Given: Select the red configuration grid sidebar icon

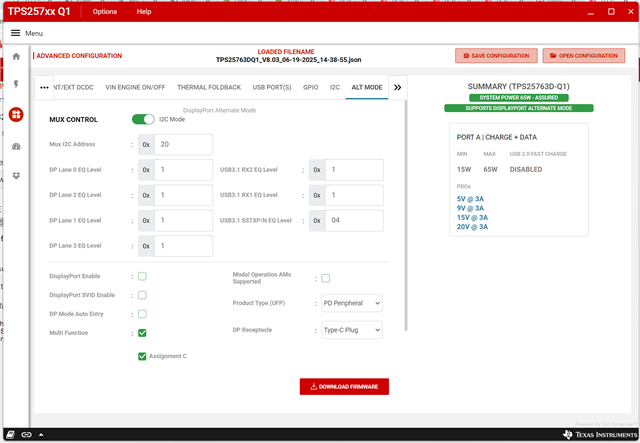Looking at the screenshot, I should pos(16,115).
